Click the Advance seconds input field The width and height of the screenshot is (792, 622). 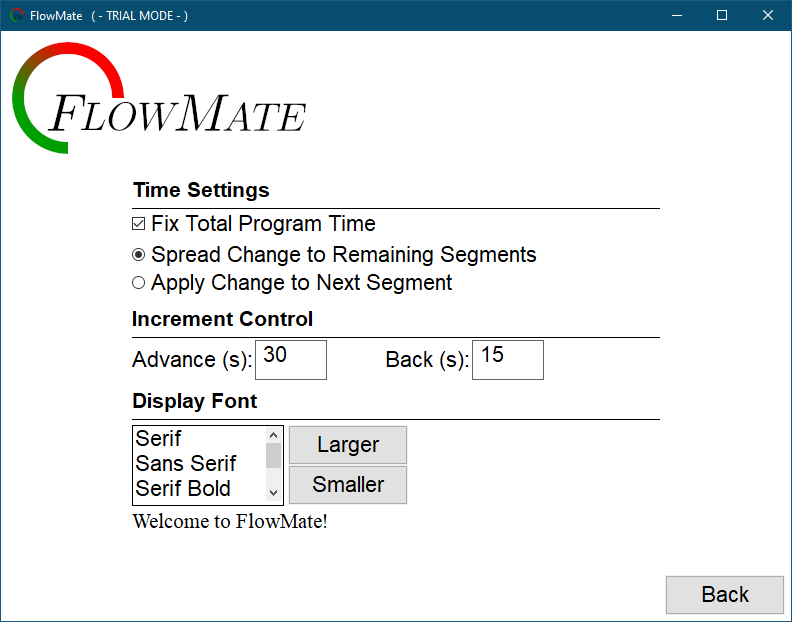[291, 360]
